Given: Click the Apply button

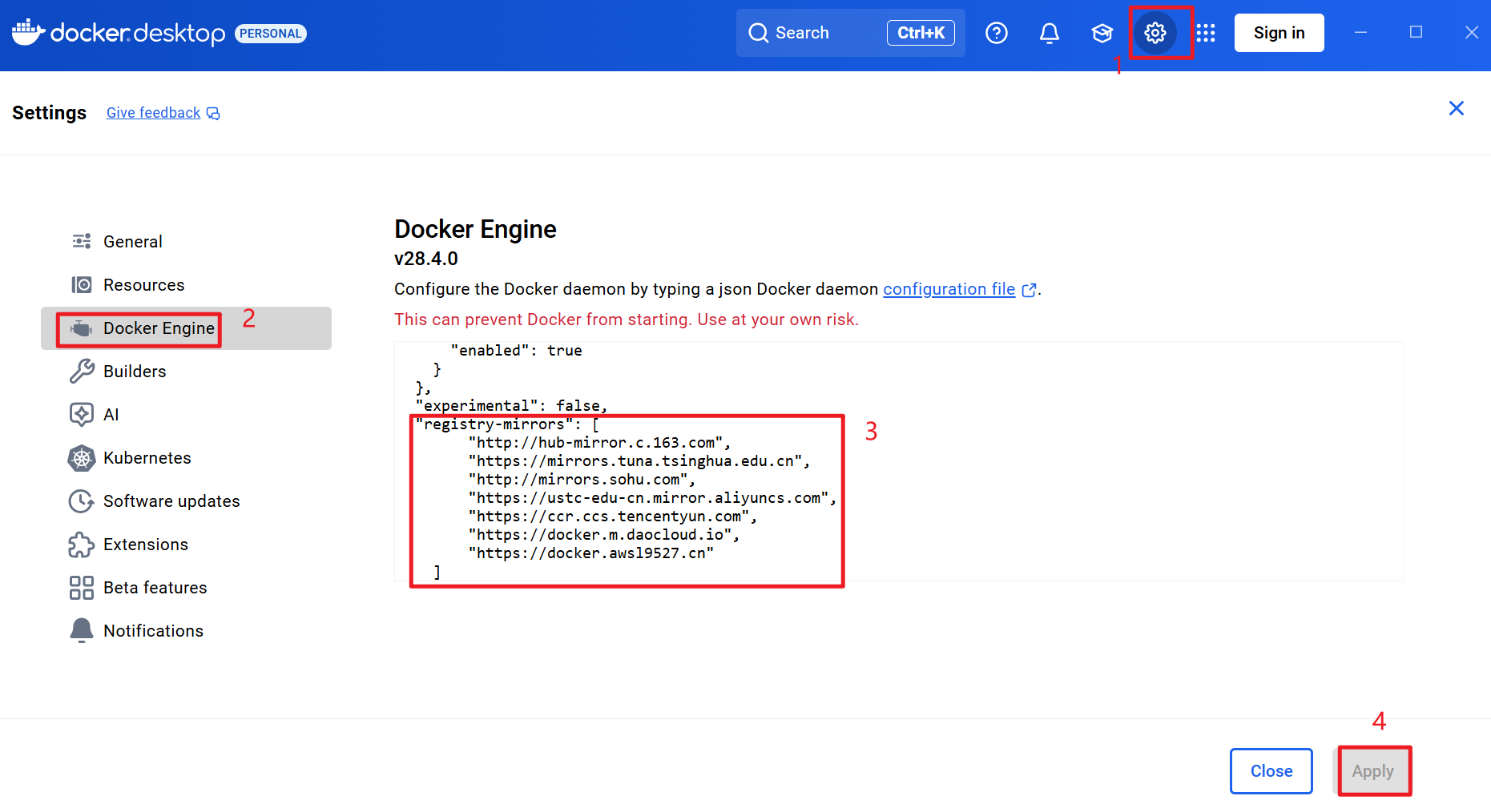Looking at the screenshot, I should pyautogui.click(x=1373, y=771).
